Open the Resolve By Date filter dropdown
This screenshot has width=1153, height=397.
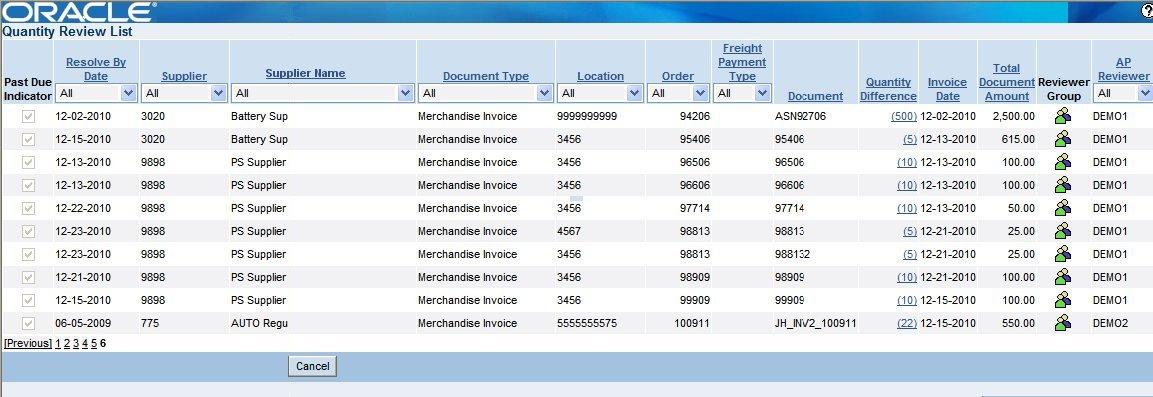(97, 93)
